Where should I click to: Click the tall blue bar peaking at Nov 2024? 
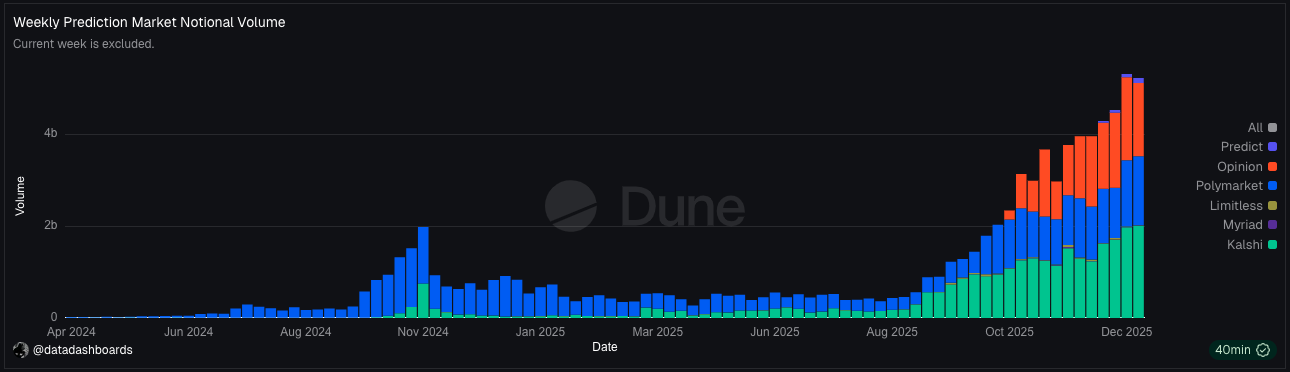click(x=423, y=255)
